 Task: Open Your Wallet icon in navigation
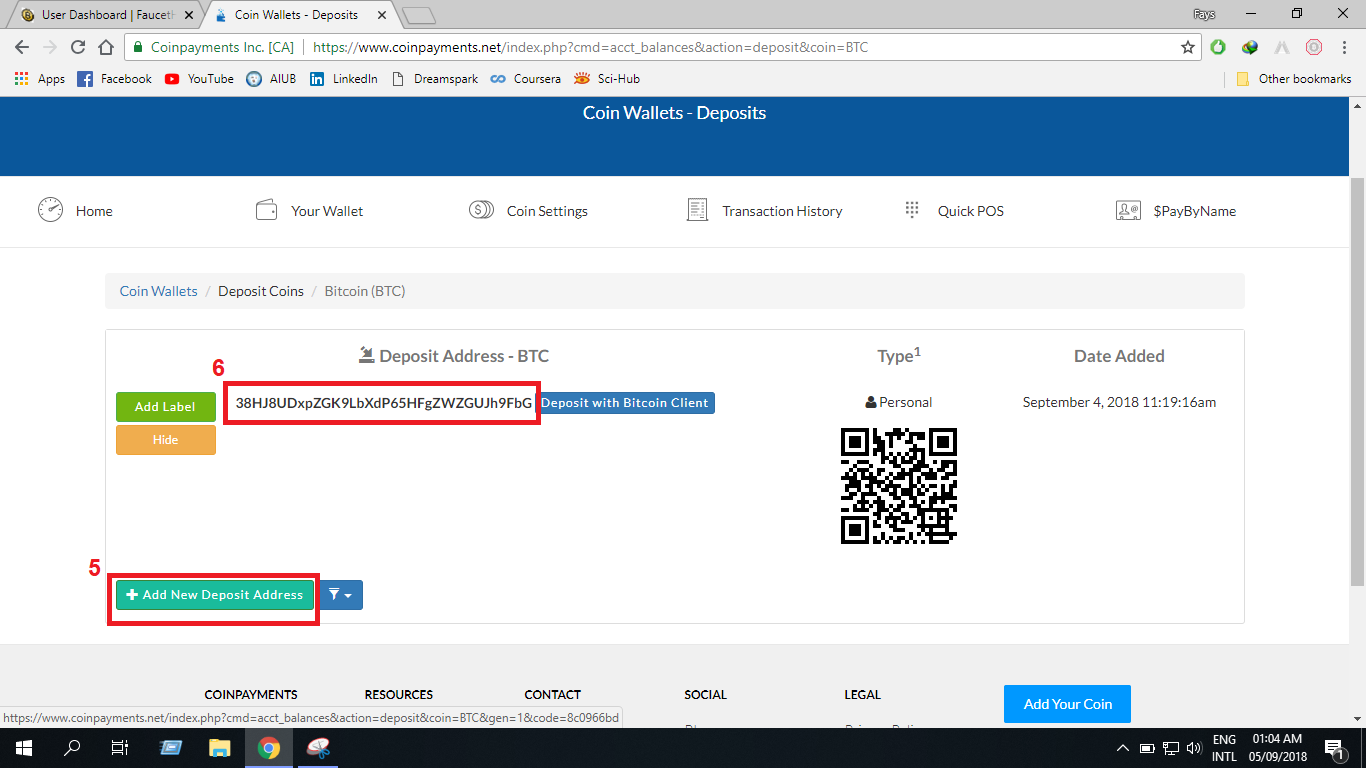coord(267,210)
